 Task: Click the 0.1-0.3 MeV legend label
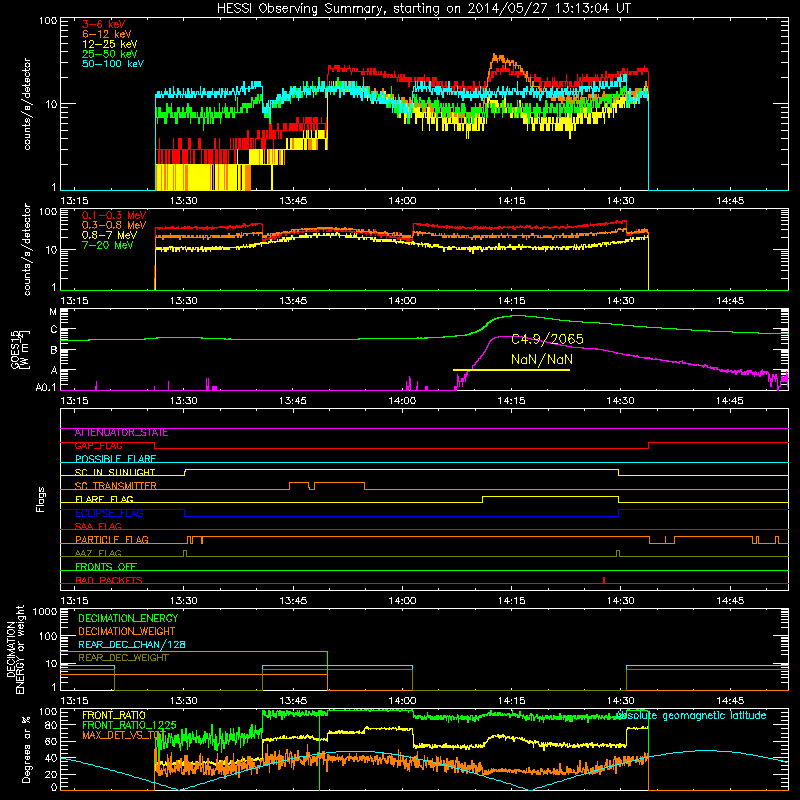(x=114, y=215)
